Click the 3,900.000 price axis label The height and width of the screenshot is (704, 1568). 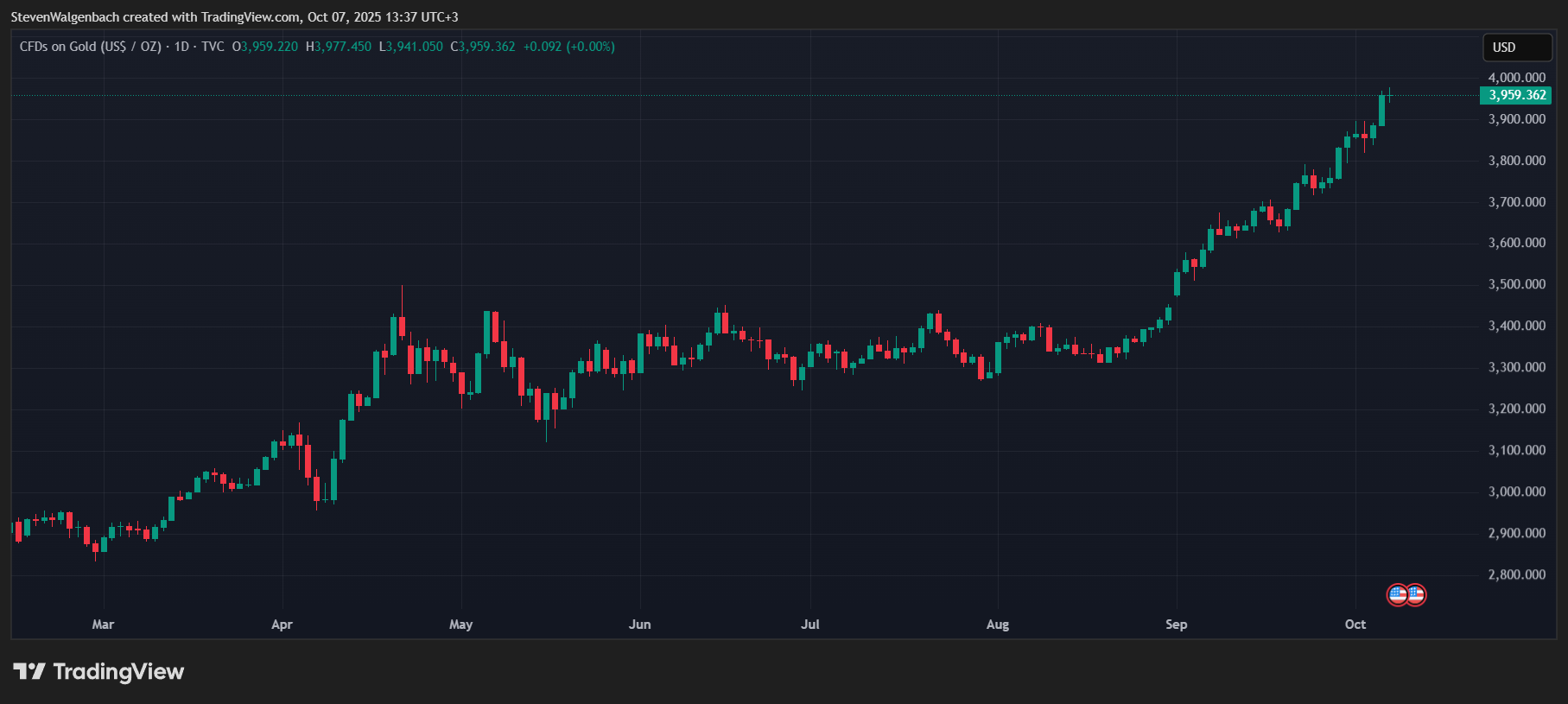tap(1517, 119)
